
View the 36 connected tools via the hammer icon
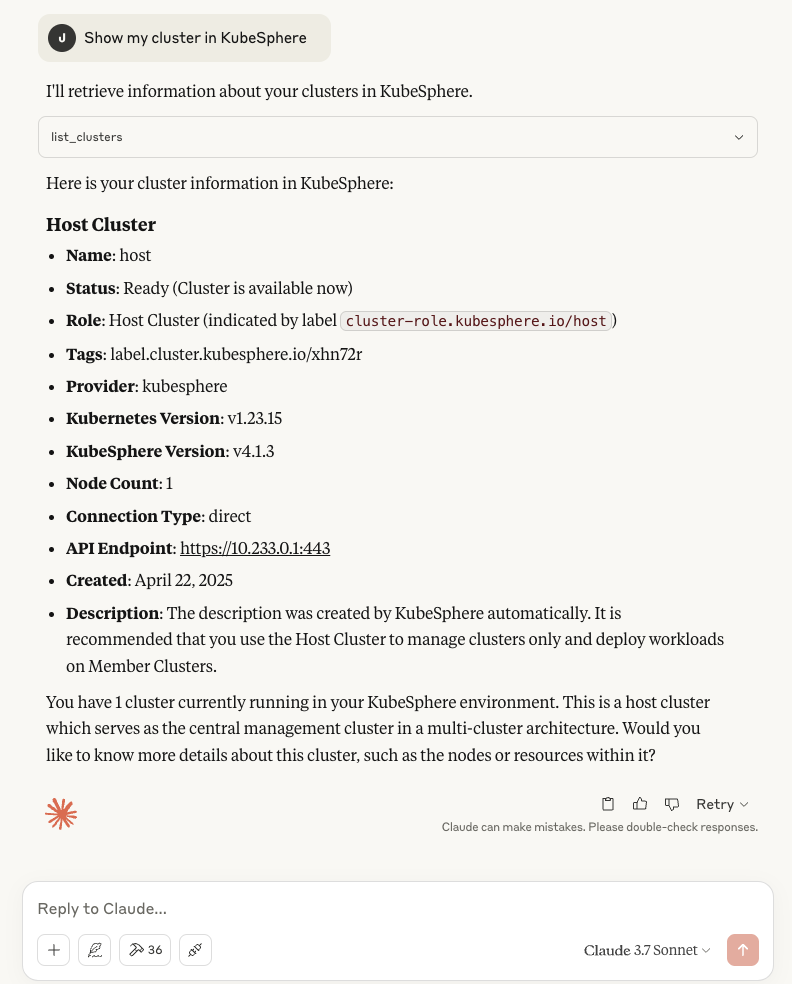(144, 950)
